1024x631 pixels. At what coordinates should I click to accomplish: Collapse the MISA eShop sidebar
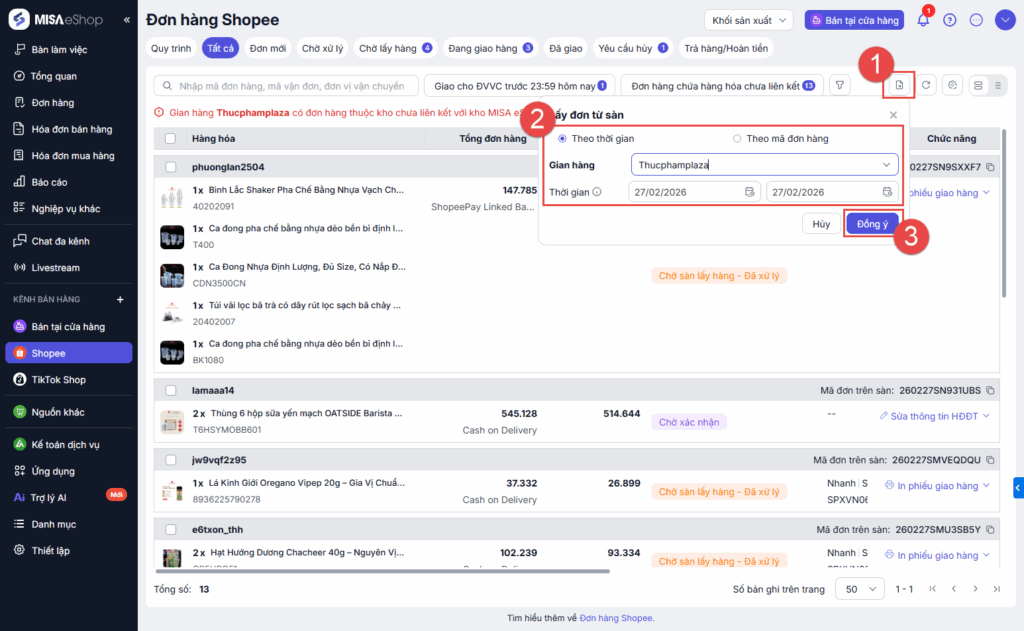pyautogui.click(x=126, y=20)
